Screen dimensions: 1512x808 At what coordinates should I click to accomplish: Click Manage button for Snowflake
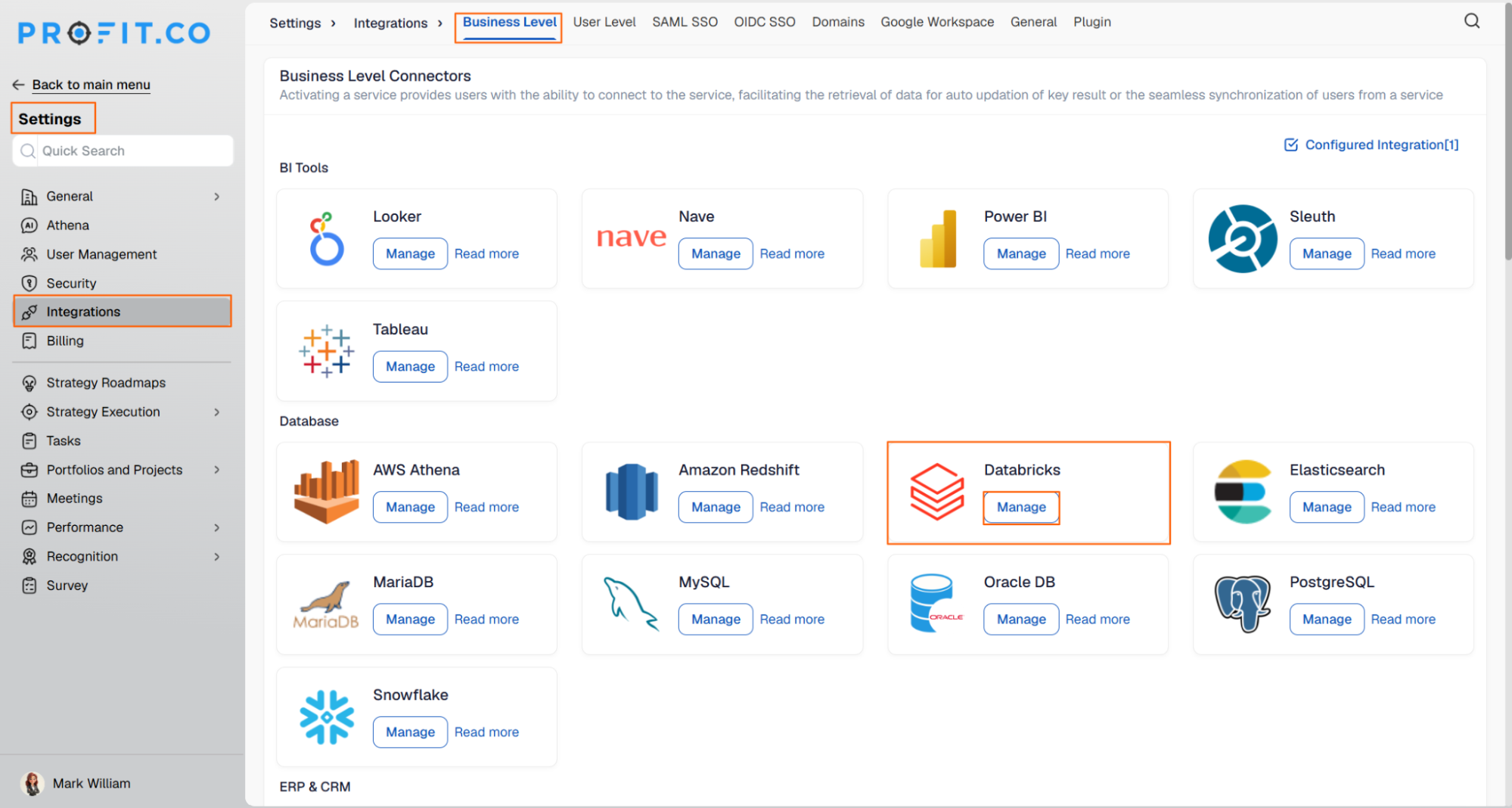point(410,732)
